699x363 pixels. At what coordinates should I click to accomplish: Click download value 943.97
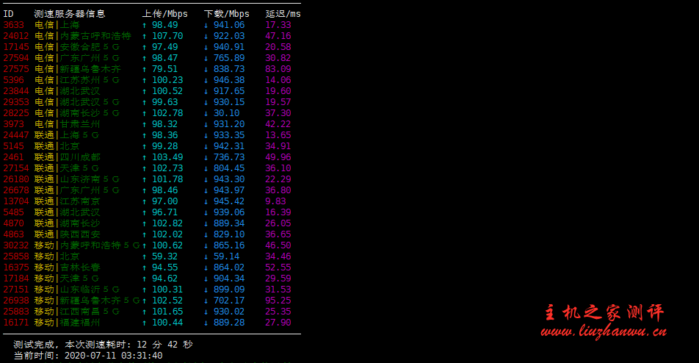click(229, 190)
